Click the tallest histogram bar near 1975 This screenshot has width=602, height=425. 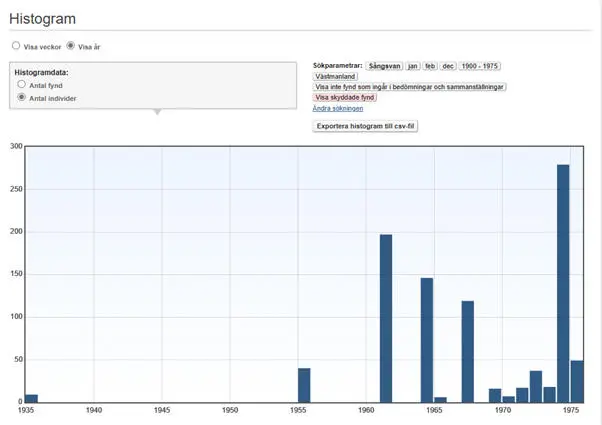pyautogui.click(x=563, y=283)
